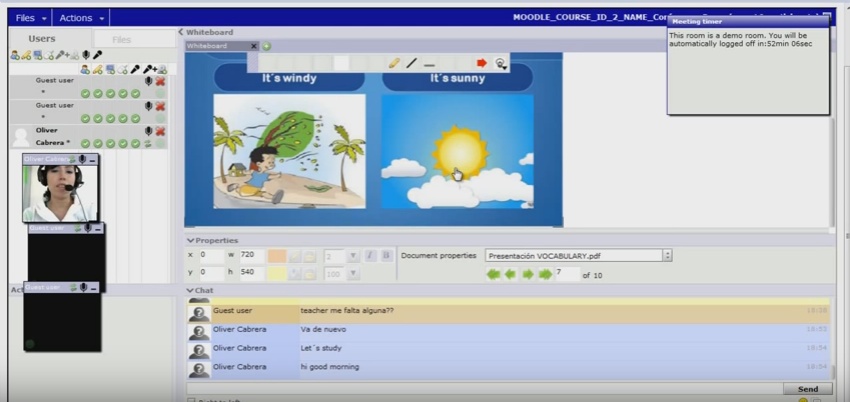Remove Oliver Cabrera with red X
Screen dimensions: 850x402
point(160,131)
